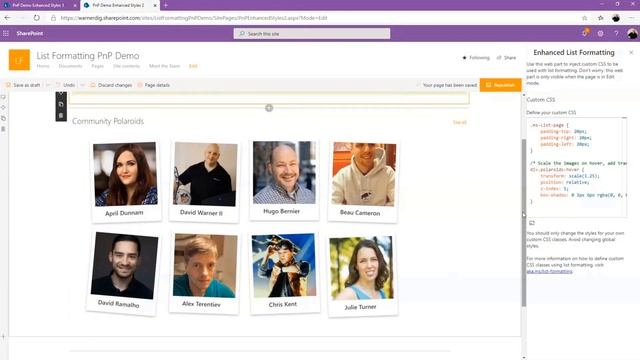
Task: Click the Custom CSS section heading
Action: tap(540, 100)
